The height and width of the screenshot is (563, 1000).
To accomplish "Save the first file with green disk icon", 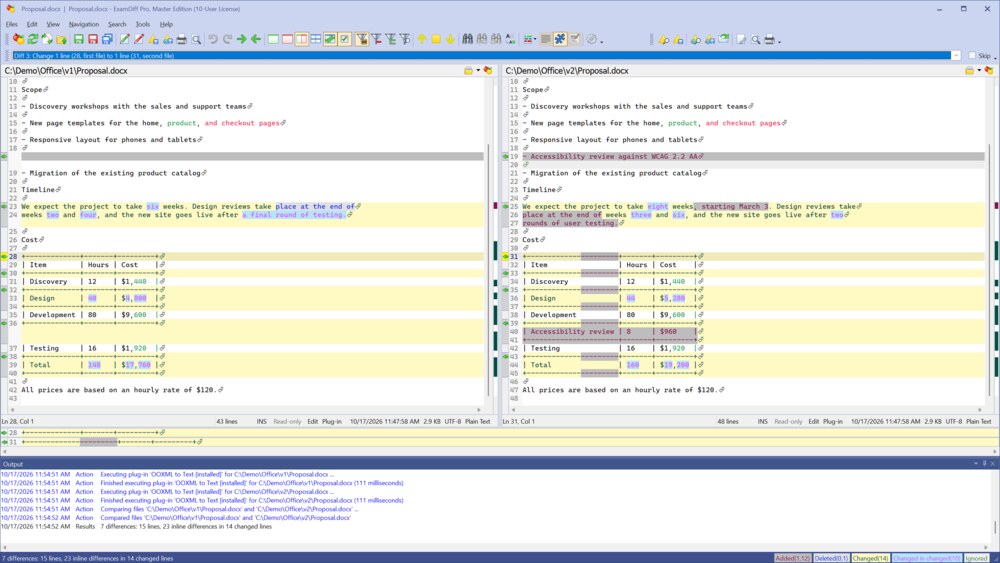I will (78, 40).
